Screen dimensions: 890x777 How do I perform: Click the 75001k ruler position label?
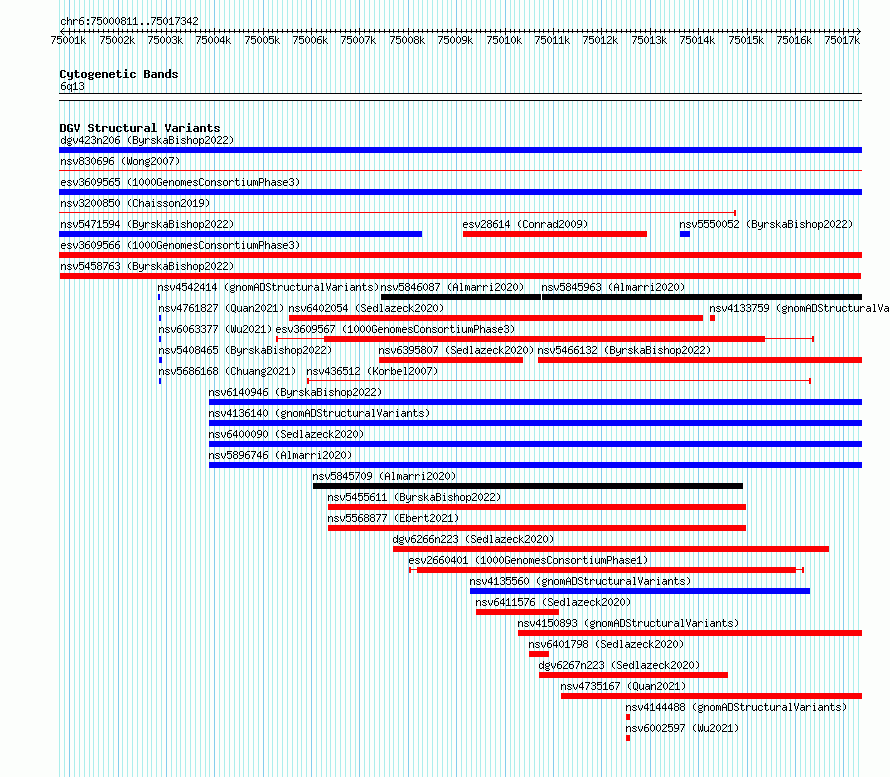tap(68, 40)
